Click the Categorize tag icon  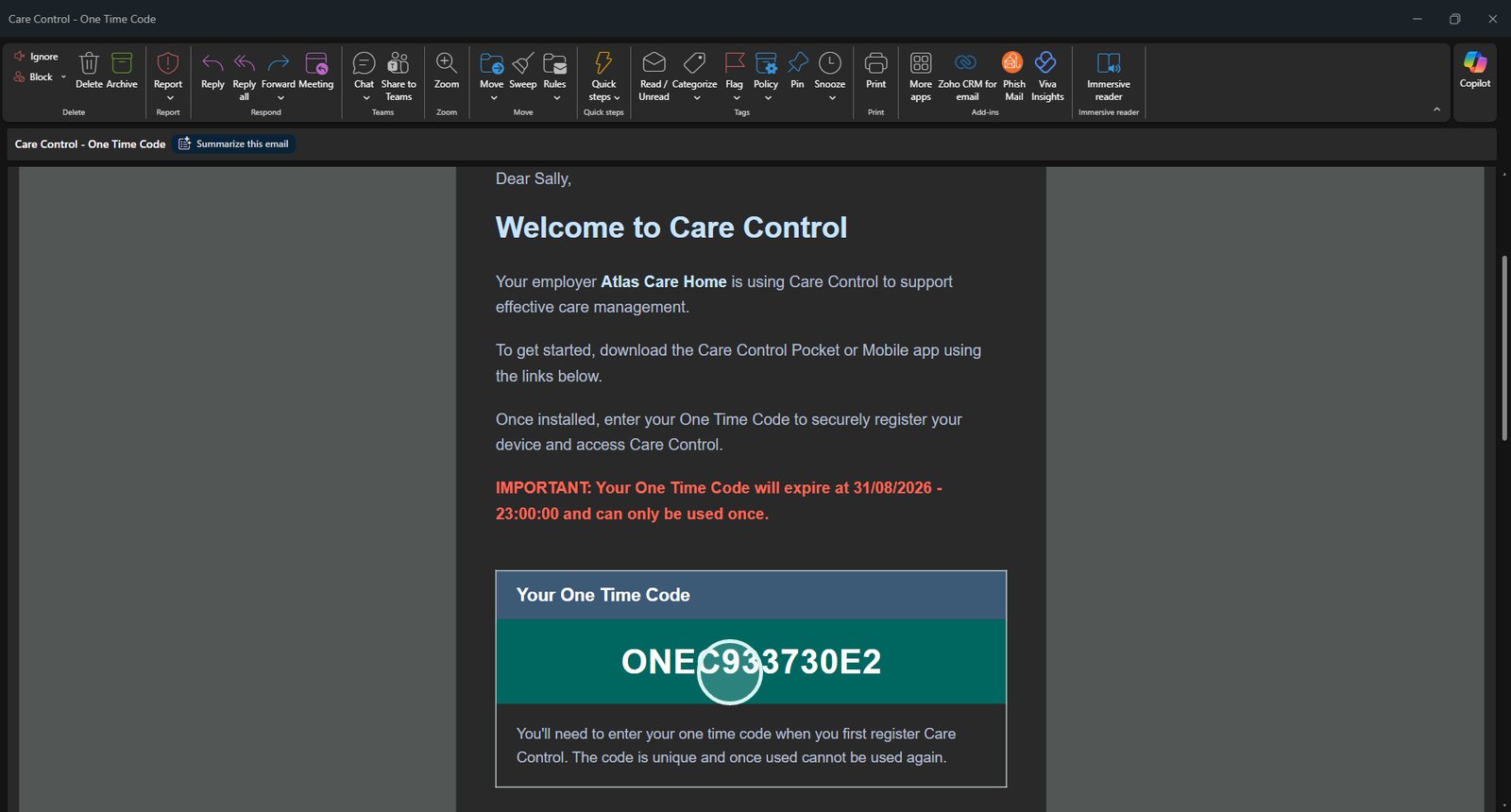click(x=694, y=63)
